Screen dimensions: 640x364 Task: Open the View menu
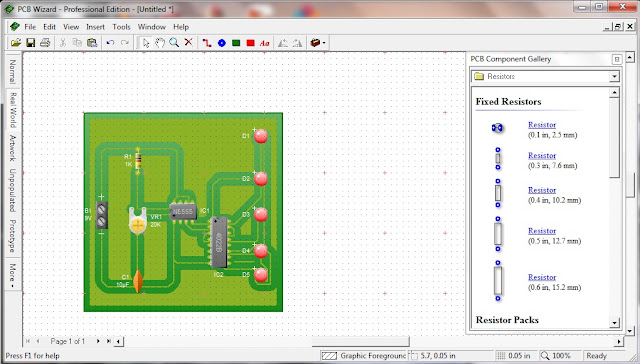click(71, 27)
